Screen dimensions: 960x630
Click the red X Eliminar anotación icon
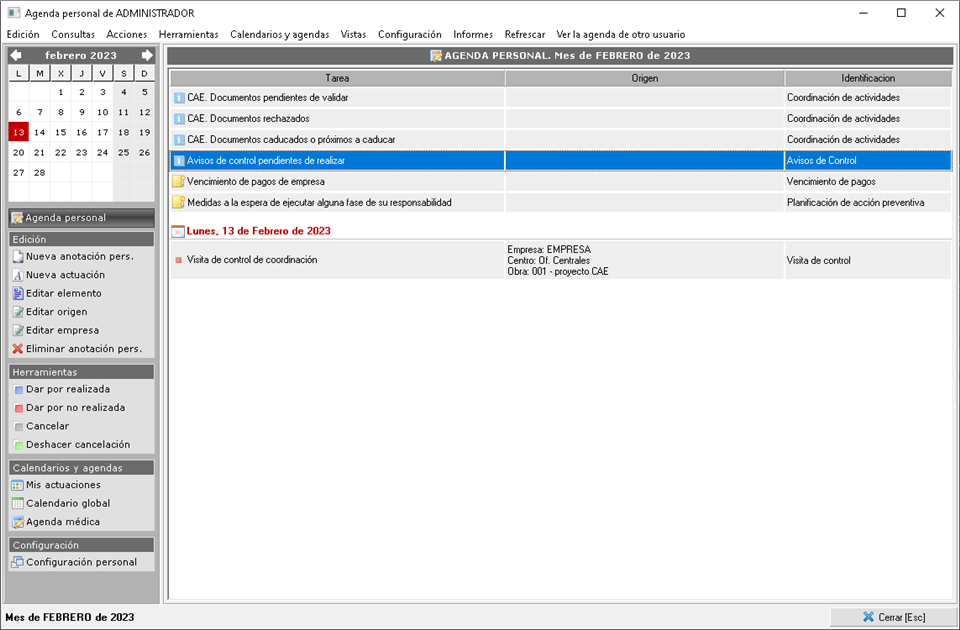click(x=17, y=349)
